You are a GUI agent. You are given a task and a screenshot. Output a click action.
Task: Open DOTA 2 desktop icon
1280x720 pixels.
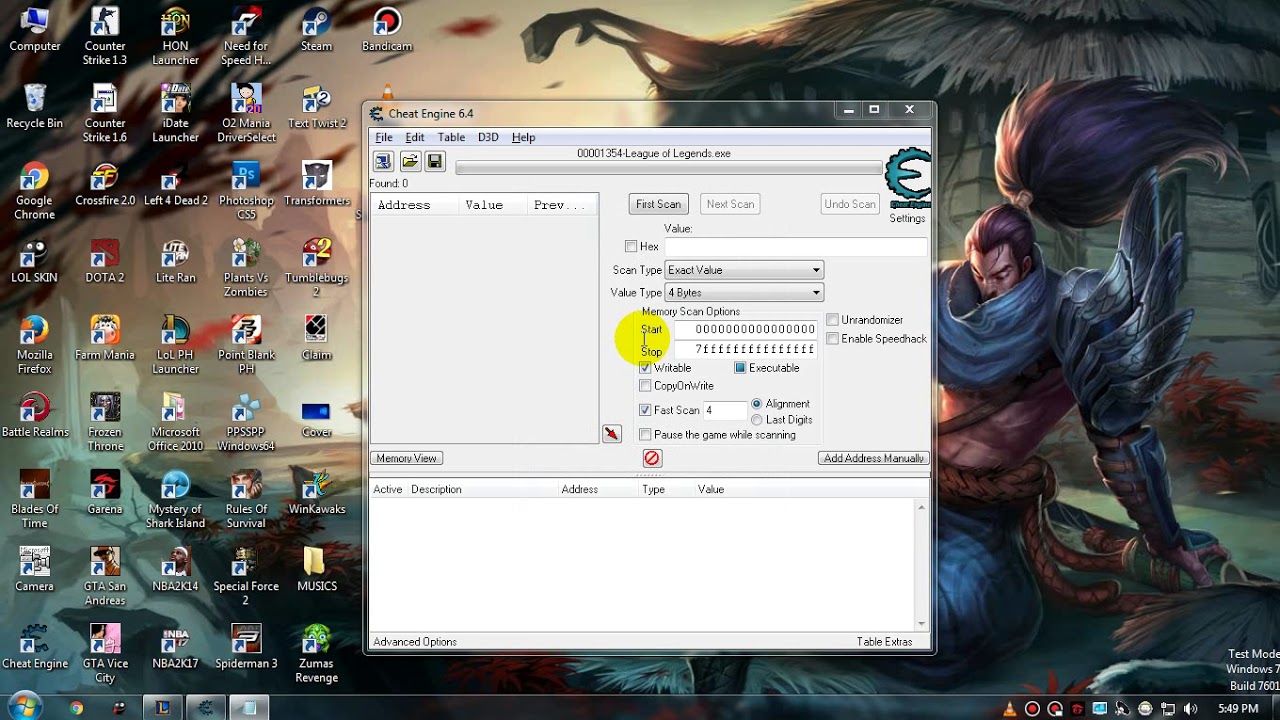105,260
